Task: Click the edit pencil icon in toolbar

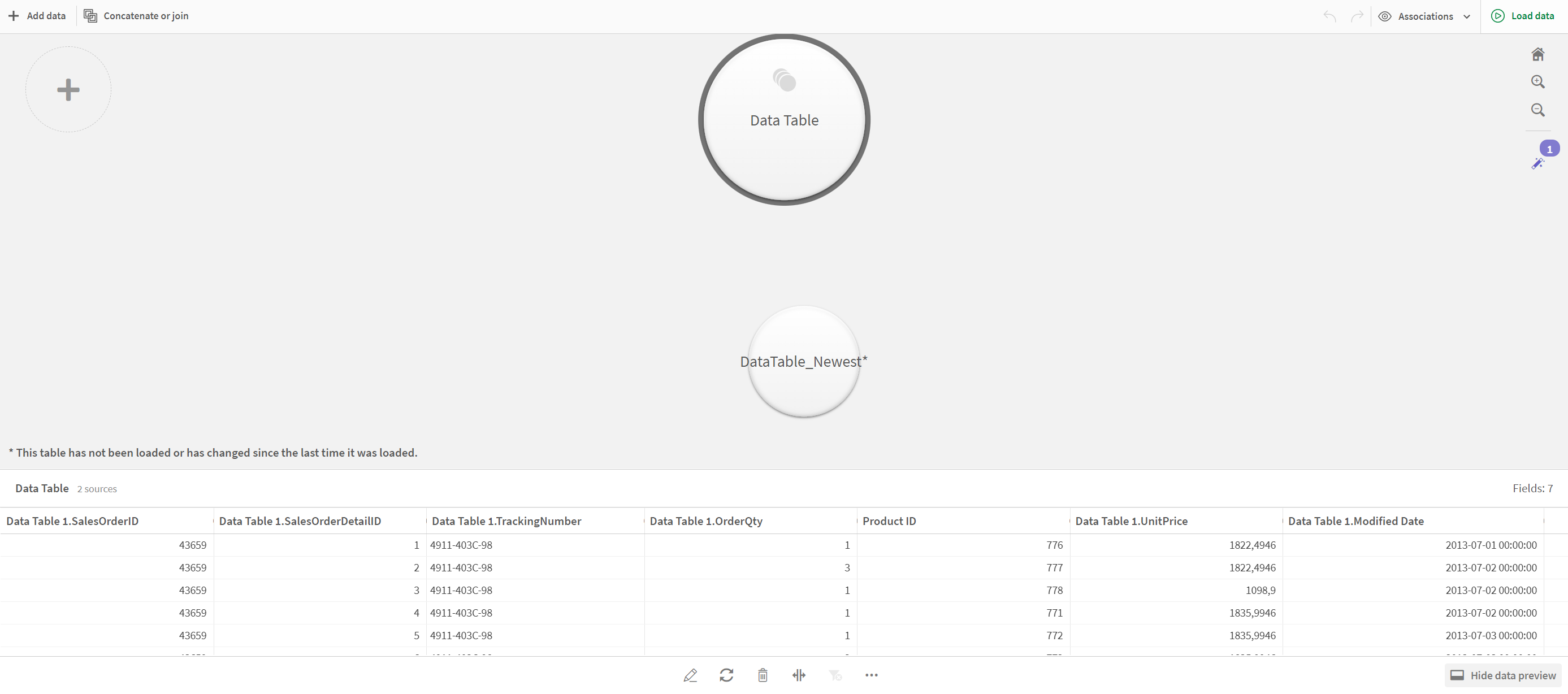Action: (x=690, y=675)
